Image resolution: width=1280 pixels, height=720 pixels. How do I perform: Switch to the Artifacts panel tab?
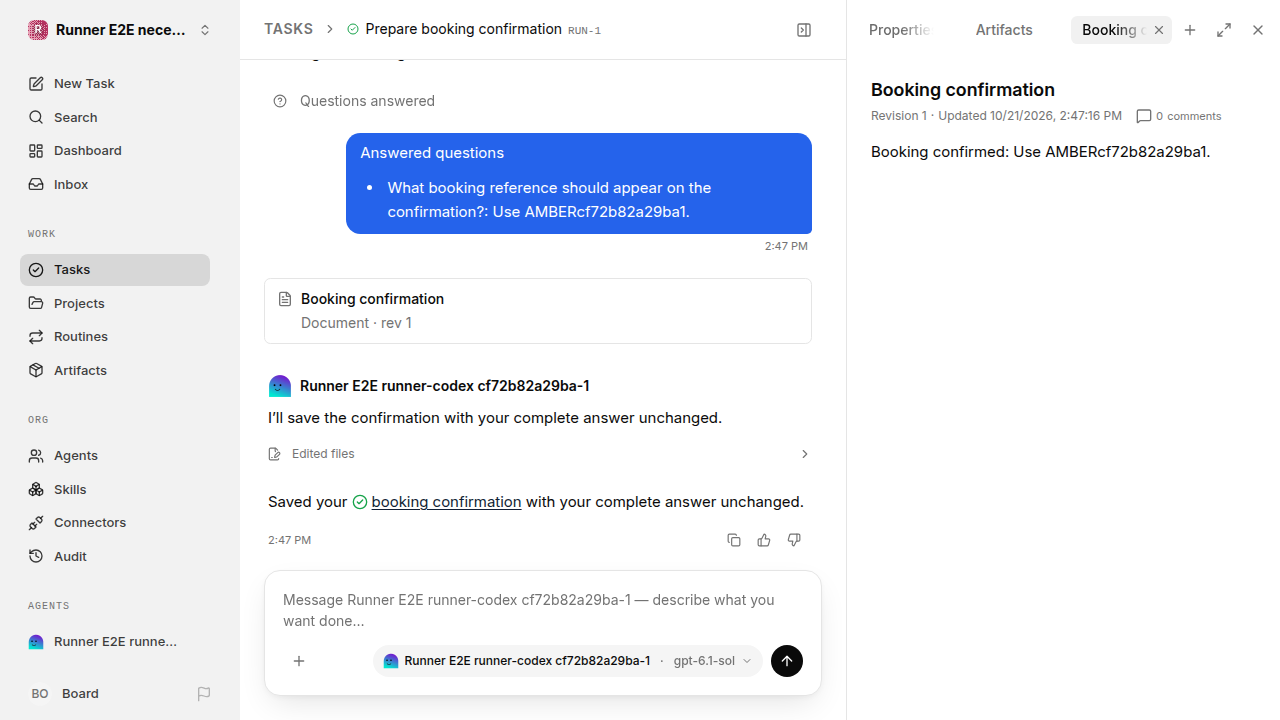tap(1004, 30)
